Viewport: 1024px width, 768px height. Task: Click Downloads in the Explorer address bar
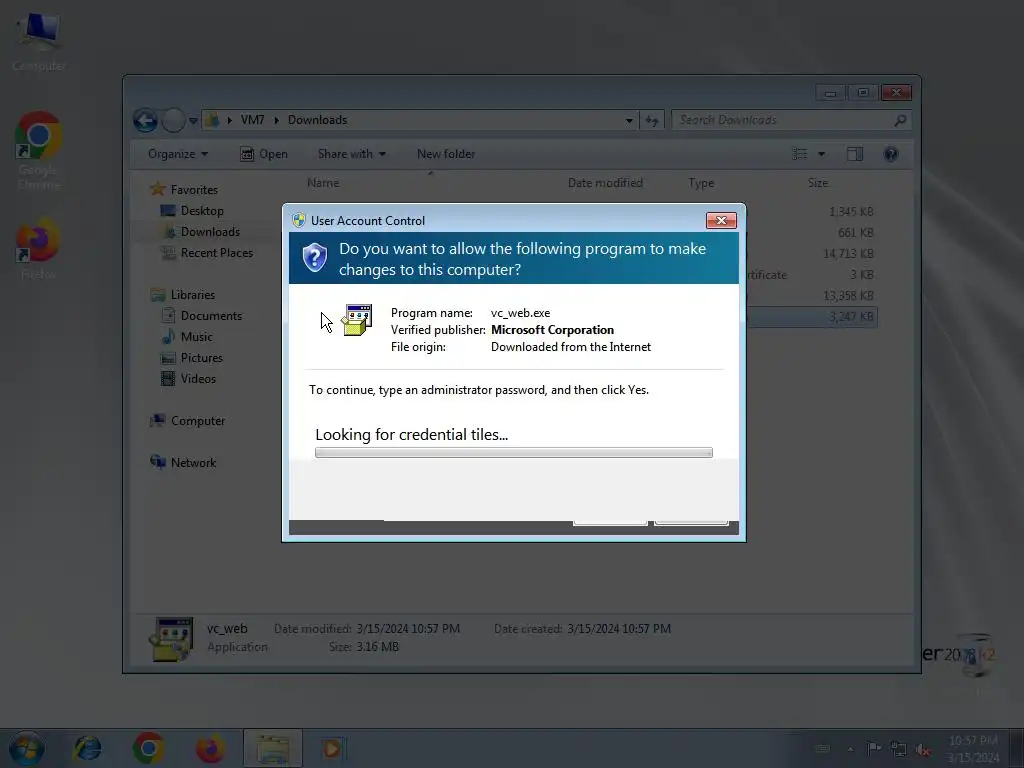[x=317, y=120]
